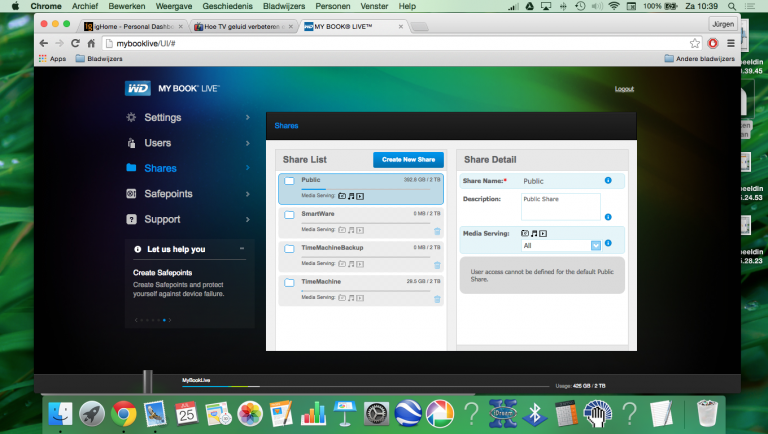Viewport: 768px width, 434px height.
Task: Open the Users section icon
Action: point(131,143)
